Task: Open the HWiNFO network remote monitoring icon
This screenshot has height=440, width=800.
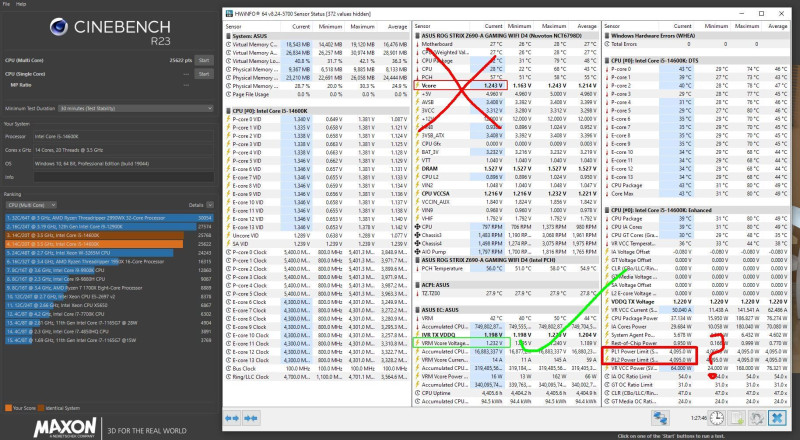Action: tap(660, 418)
